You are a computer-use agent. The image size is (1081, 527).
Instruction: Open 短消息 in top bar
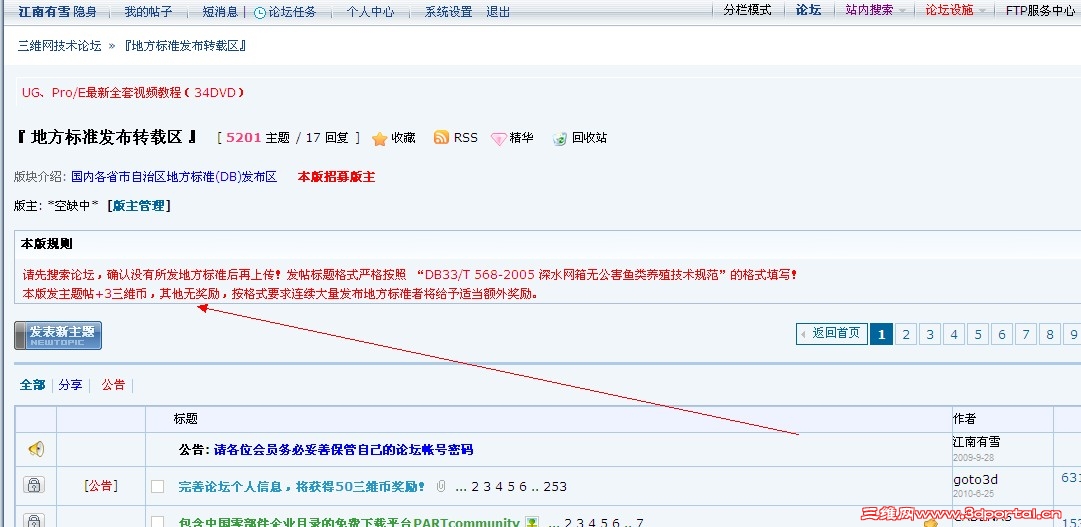point(221,12)
